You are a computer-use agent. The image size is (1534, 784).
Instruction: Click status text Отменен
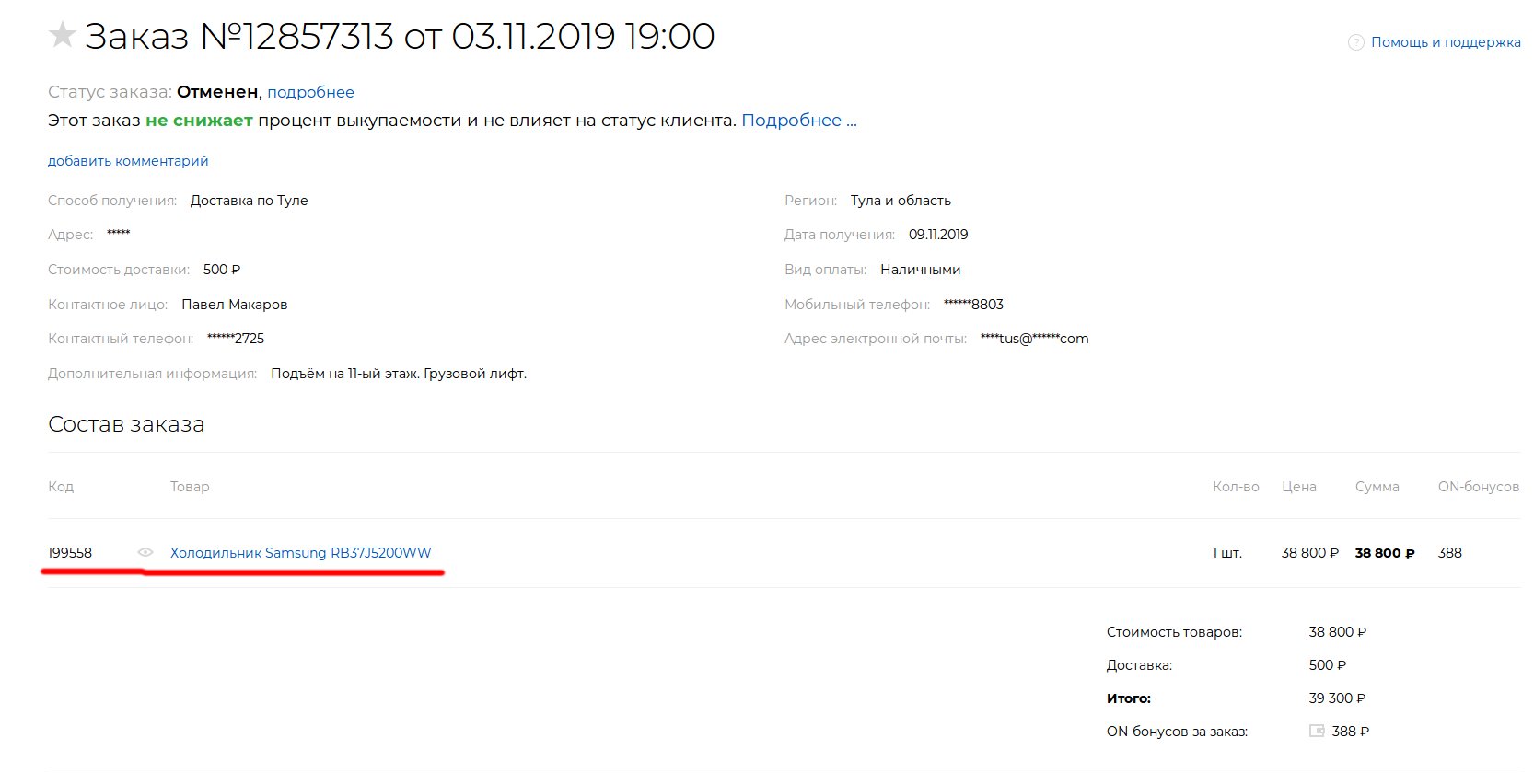point(217,92)
